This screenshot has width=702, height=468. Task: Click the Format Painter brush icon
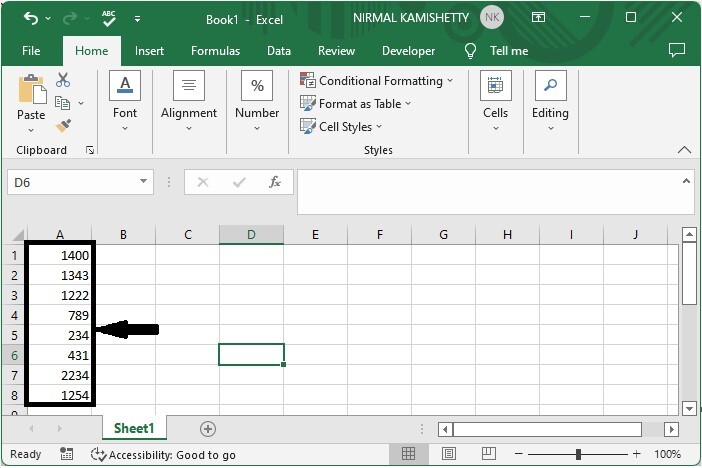point(63,126)
